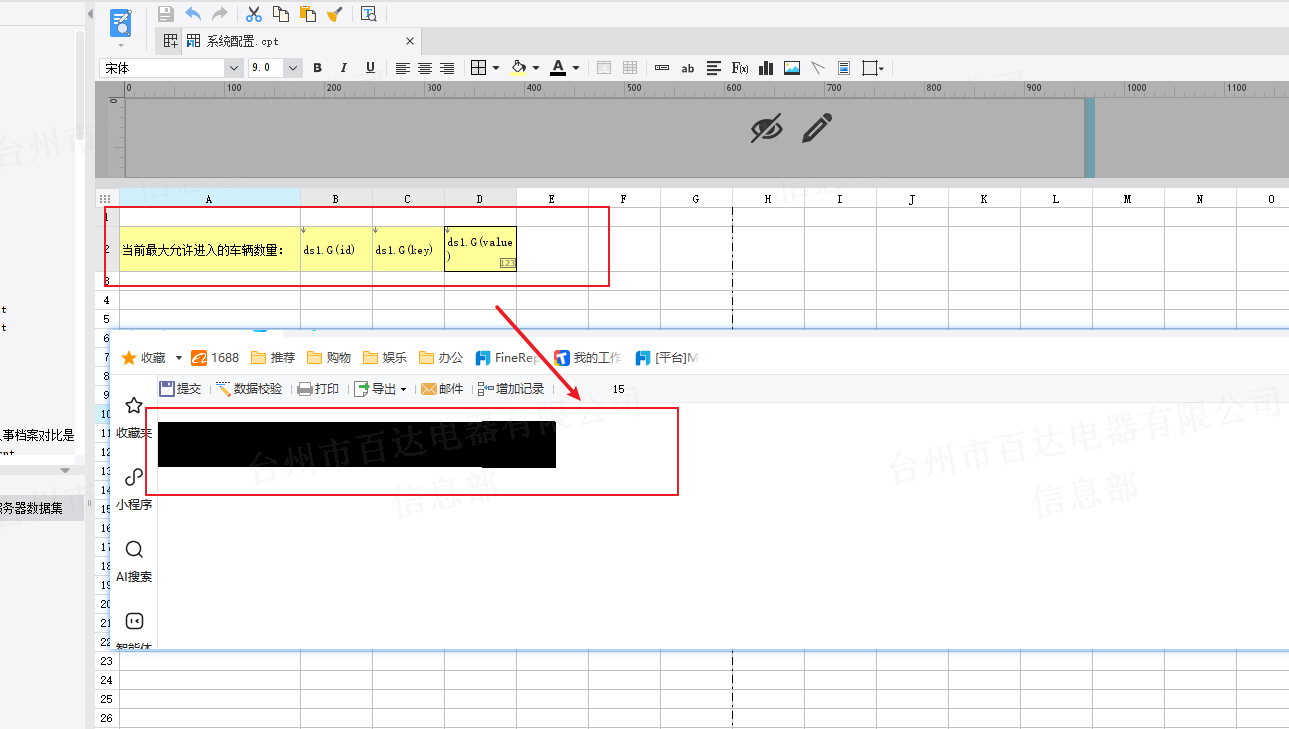
Task: Apply the font color A button
Action: coord(558,68)
